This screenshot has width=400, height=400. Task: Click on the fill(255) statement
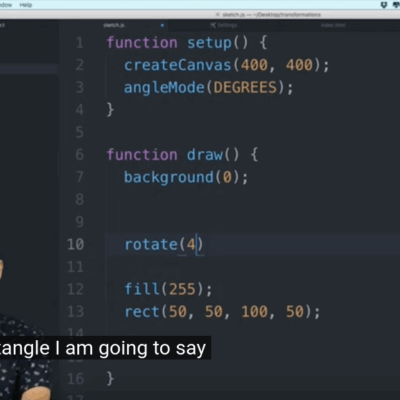pos(168,289)
